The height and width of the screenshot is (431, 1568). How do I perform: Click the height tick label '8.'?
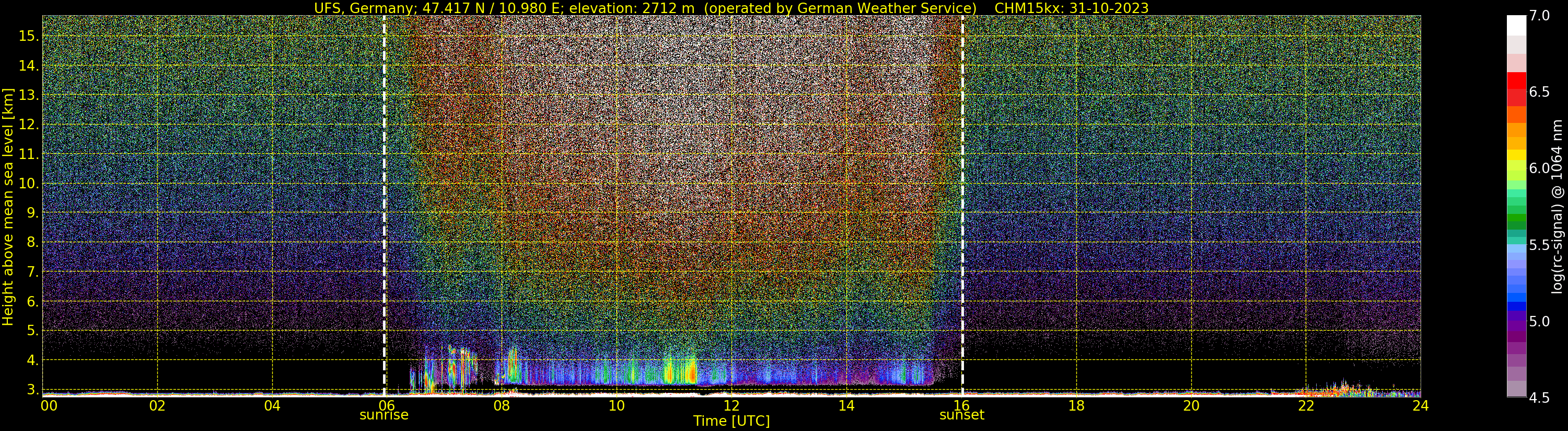point(32,243)
